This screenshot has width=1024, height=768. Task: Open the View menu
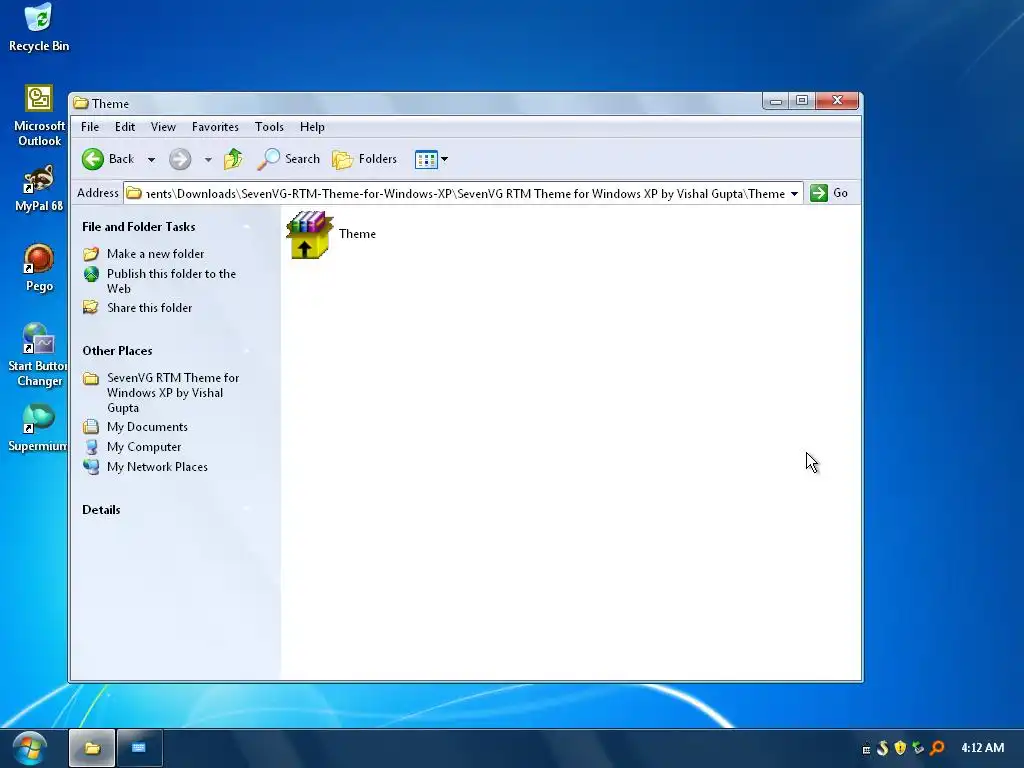[x=163, y=127]
